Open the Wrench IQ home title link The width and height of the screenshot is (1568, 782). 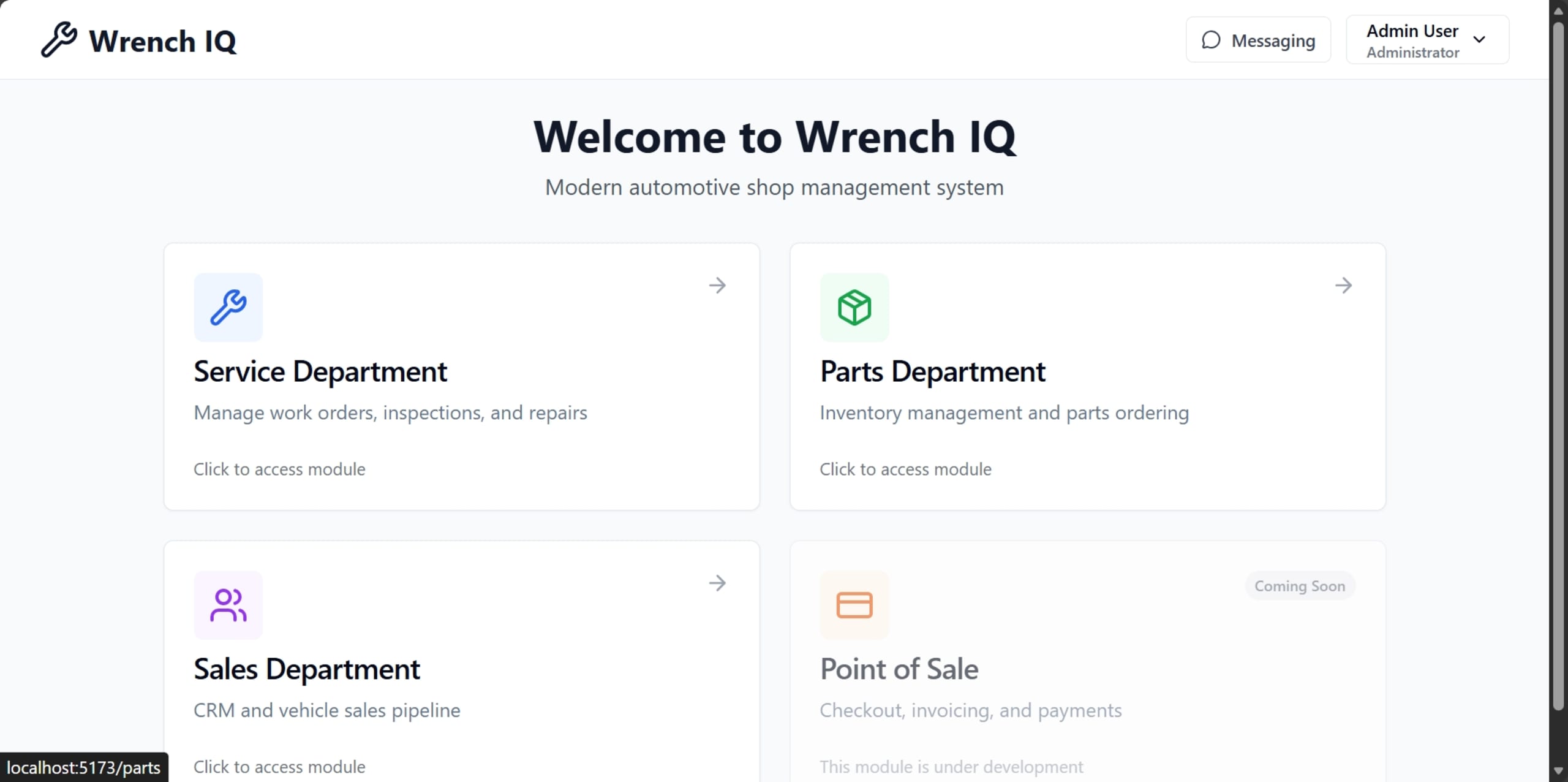click(162, 41)
